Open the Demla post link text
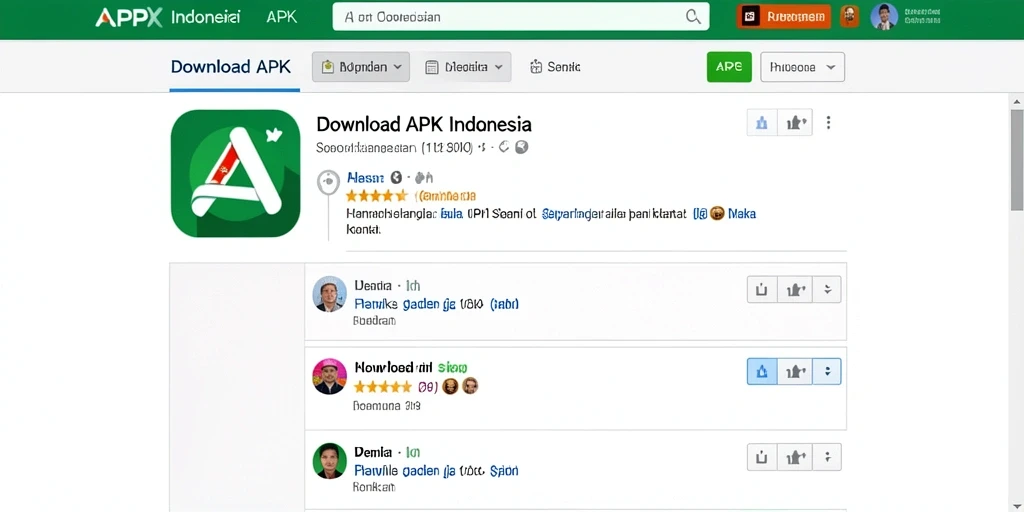This screenshot has height=512, width=1024. click(x=436, y=470)
